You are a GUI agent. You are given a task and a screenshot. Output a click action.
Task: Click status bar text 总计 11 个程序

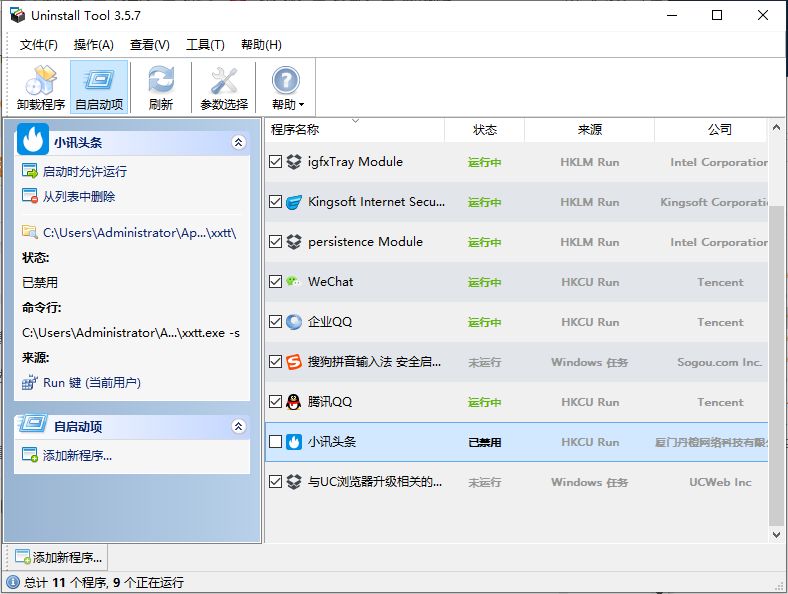65,582
